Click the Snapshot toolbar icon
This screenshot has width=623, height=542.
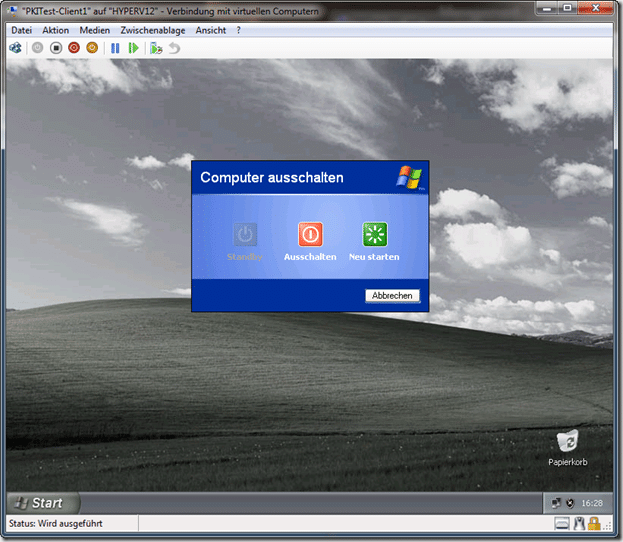(x=156, y=48)
